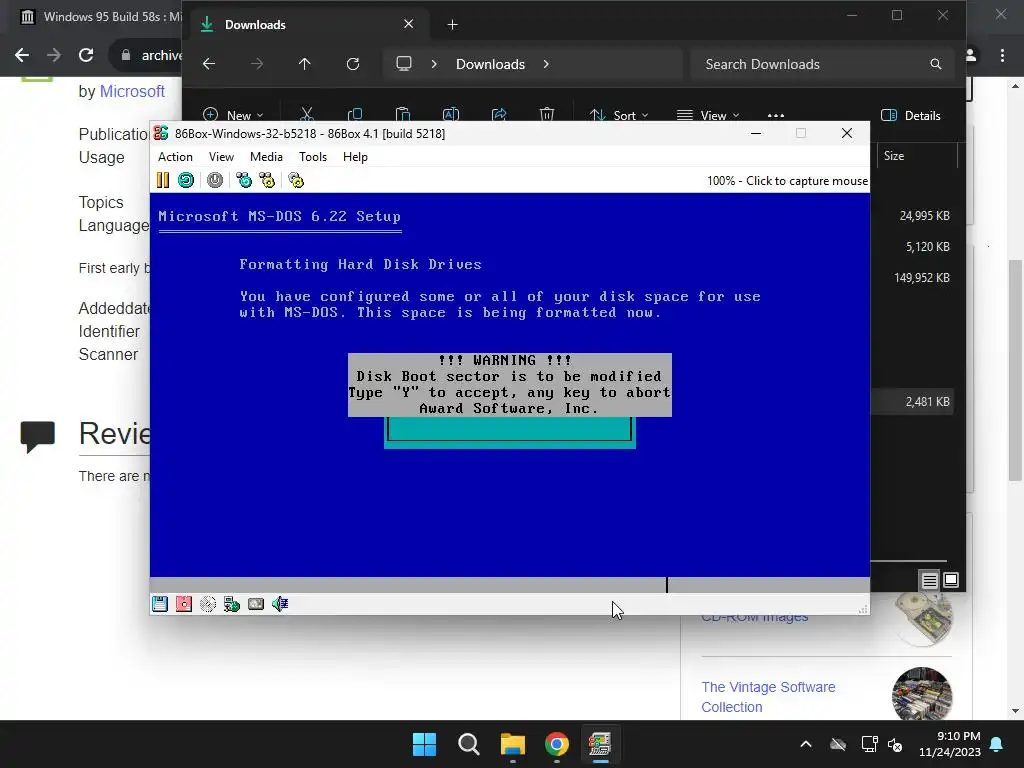Click the ACPI shutdown power icon in 86Box
The height and width of the screenshot is (768, 1024).
point(215,180)
